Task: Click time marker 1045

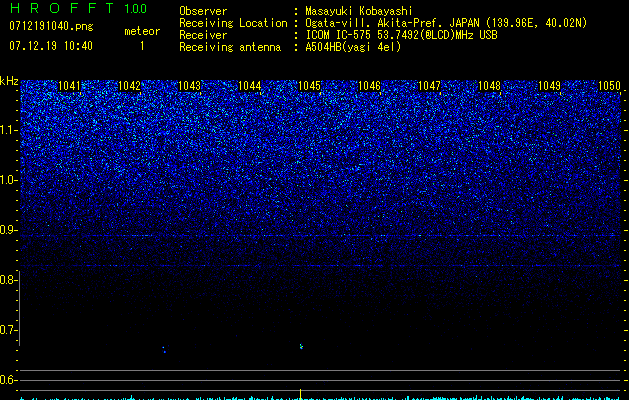Action: point(310,86)
